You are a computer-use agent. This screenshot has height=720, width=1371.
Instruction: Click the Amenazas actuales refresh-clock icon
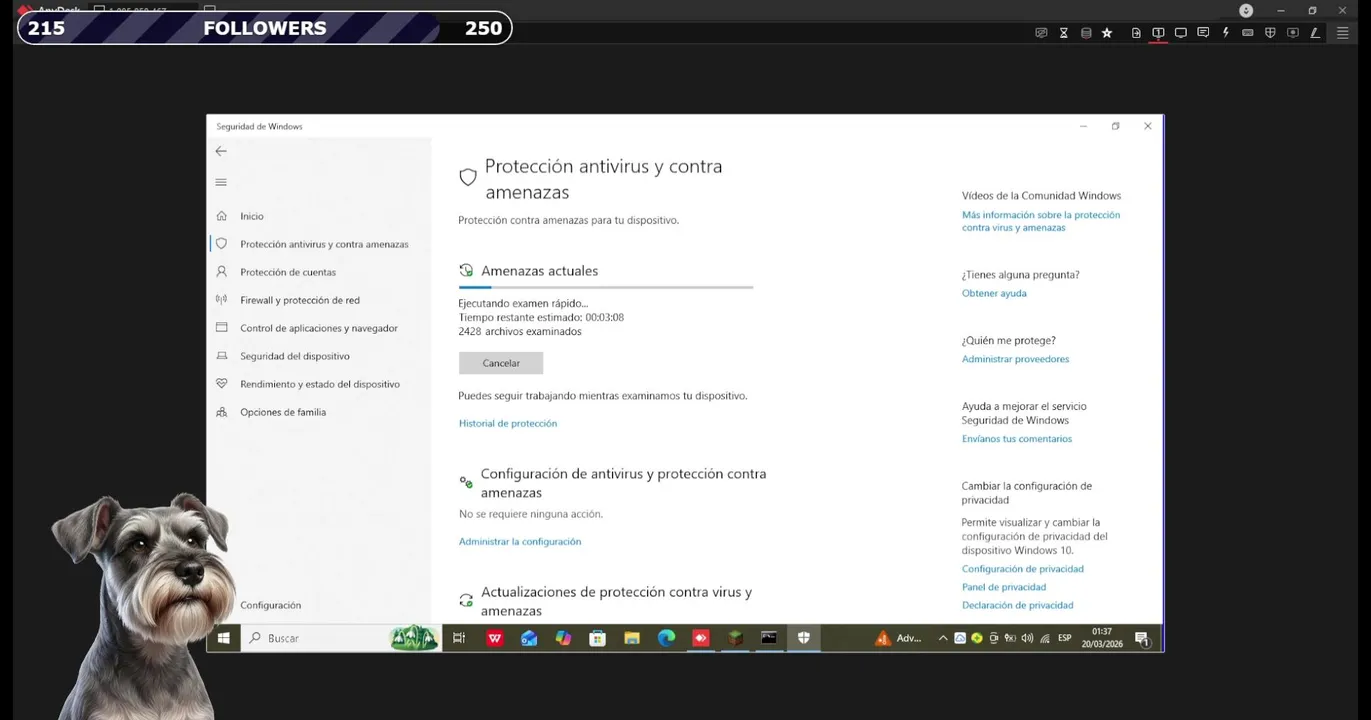coord(466,271)
